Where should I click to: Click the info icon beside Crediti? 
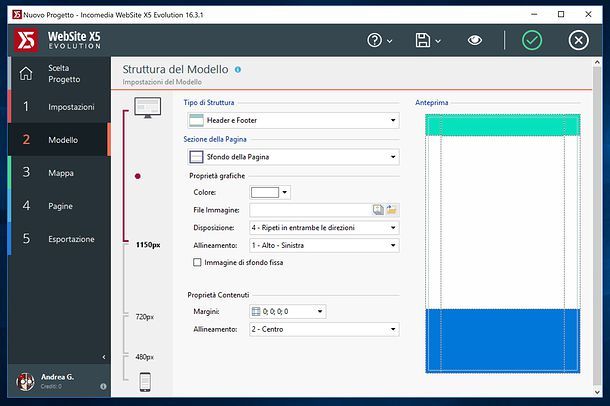point(103,387)
